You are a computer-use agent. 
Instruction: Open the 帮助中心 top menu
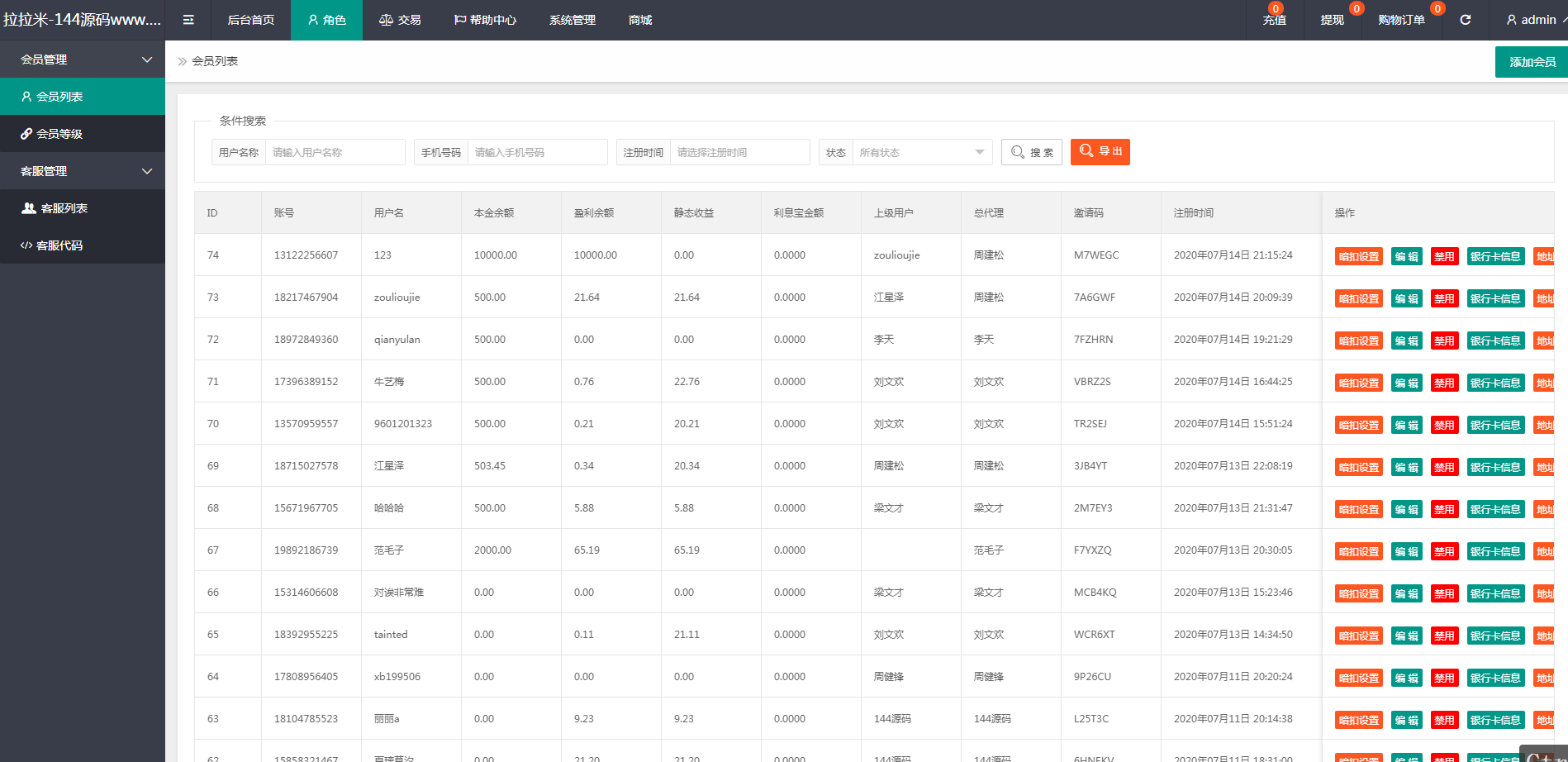point(485,20)
